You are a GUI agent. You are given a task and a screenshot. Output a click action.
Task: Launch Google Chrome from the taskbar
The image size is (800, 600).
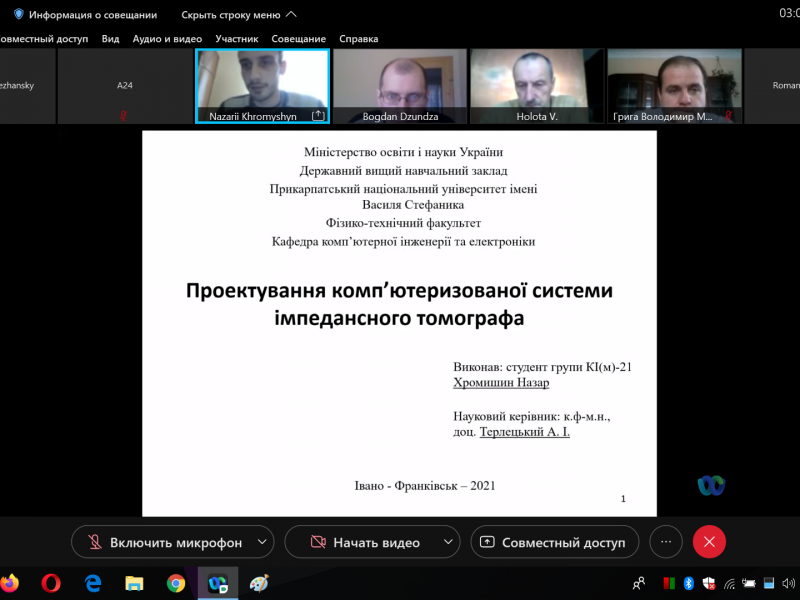pyautogui.click(x=176, y=583)
